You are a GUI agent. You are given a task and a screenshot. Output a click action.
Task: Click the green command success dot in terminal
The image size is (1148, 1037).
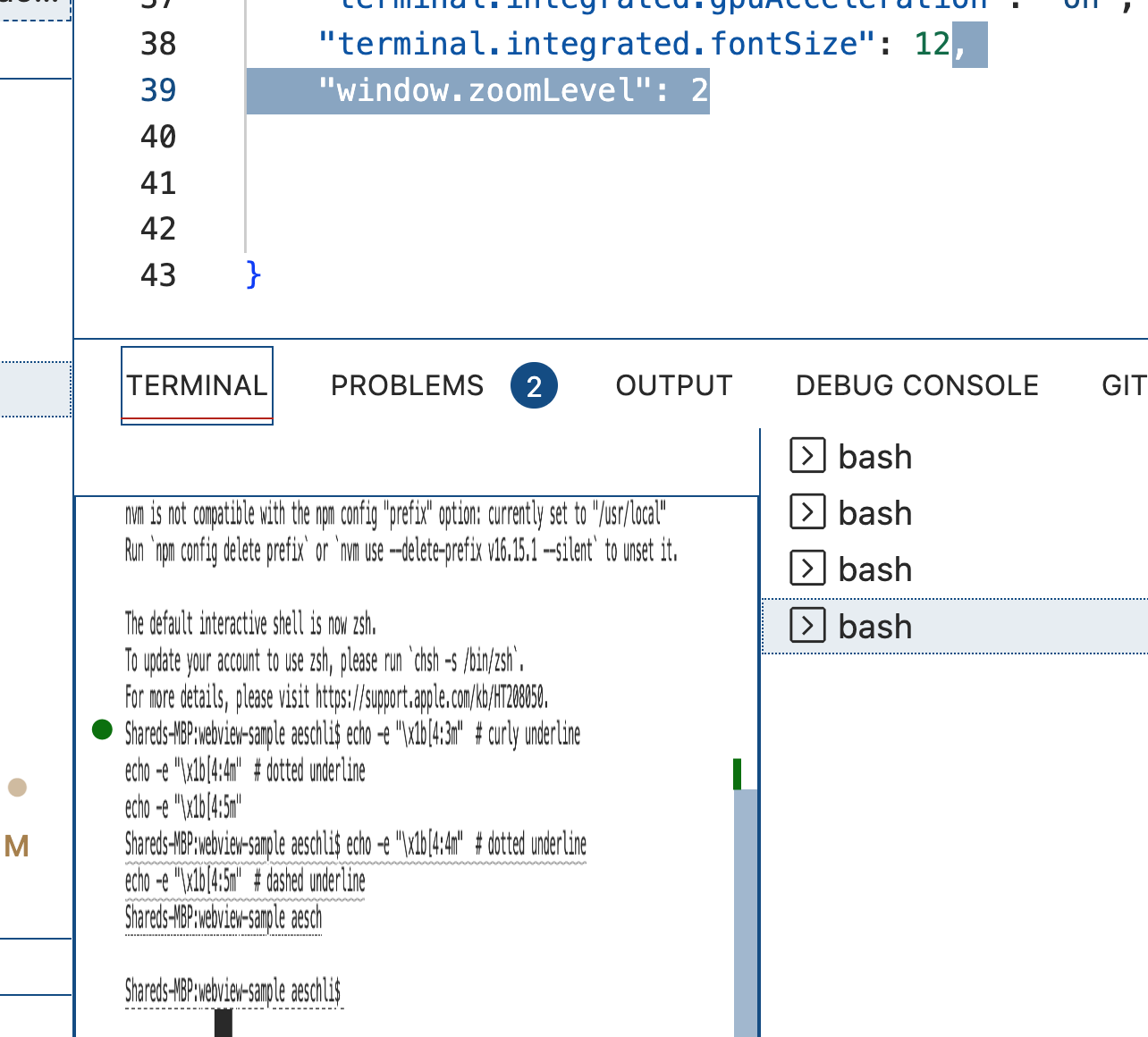coord(102,729)
